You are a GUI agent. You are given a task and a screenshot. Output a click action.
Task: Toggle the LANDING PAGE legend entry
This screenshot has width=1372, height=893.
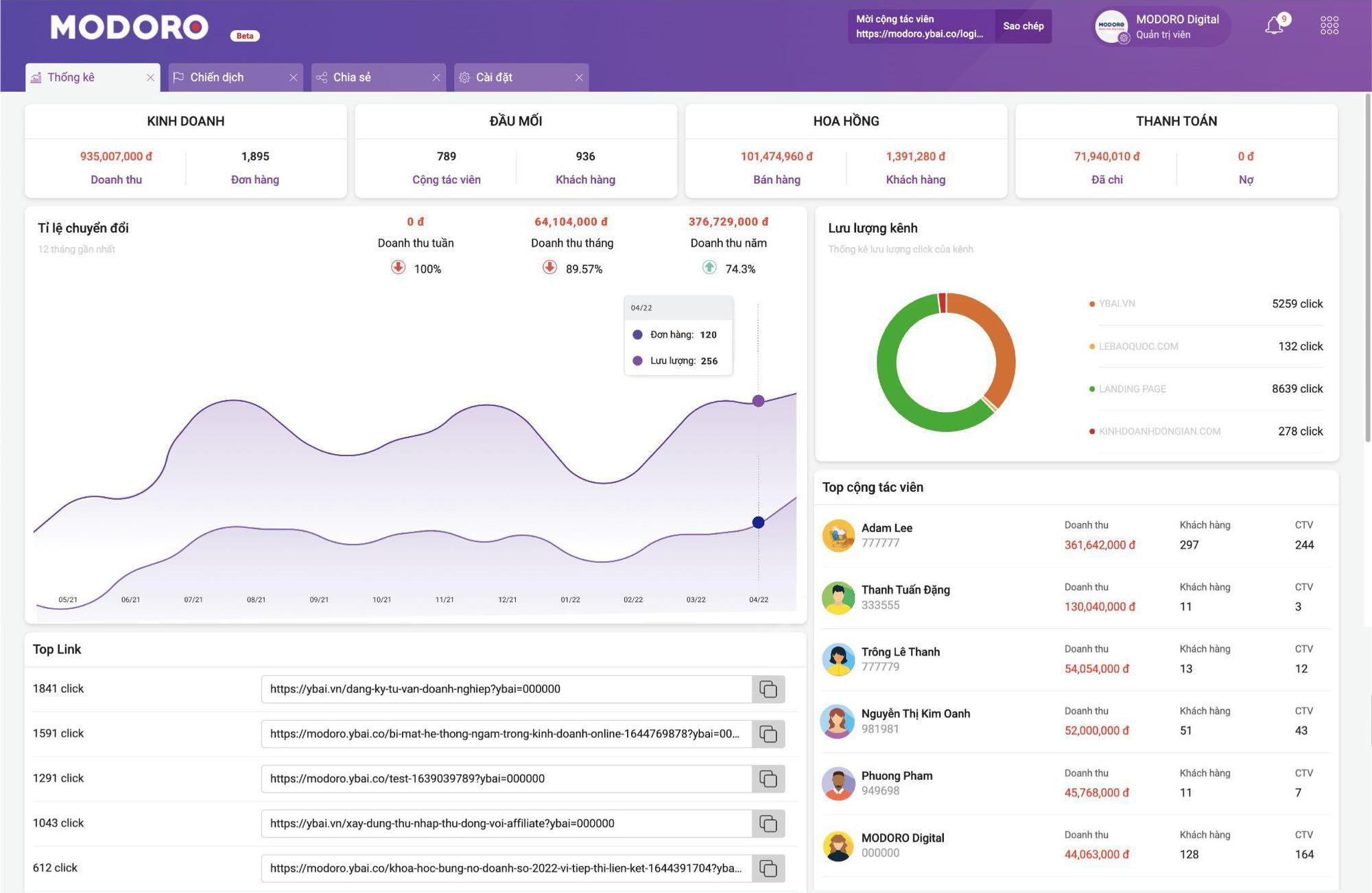coord(1127,389)
